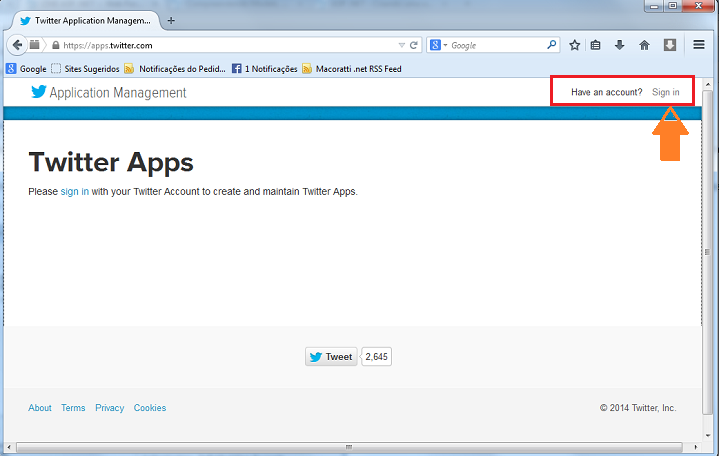Screen dimensions: 719x456
Task: Open the About footer link
Action: pyautogui.click(x=40, y=408)
